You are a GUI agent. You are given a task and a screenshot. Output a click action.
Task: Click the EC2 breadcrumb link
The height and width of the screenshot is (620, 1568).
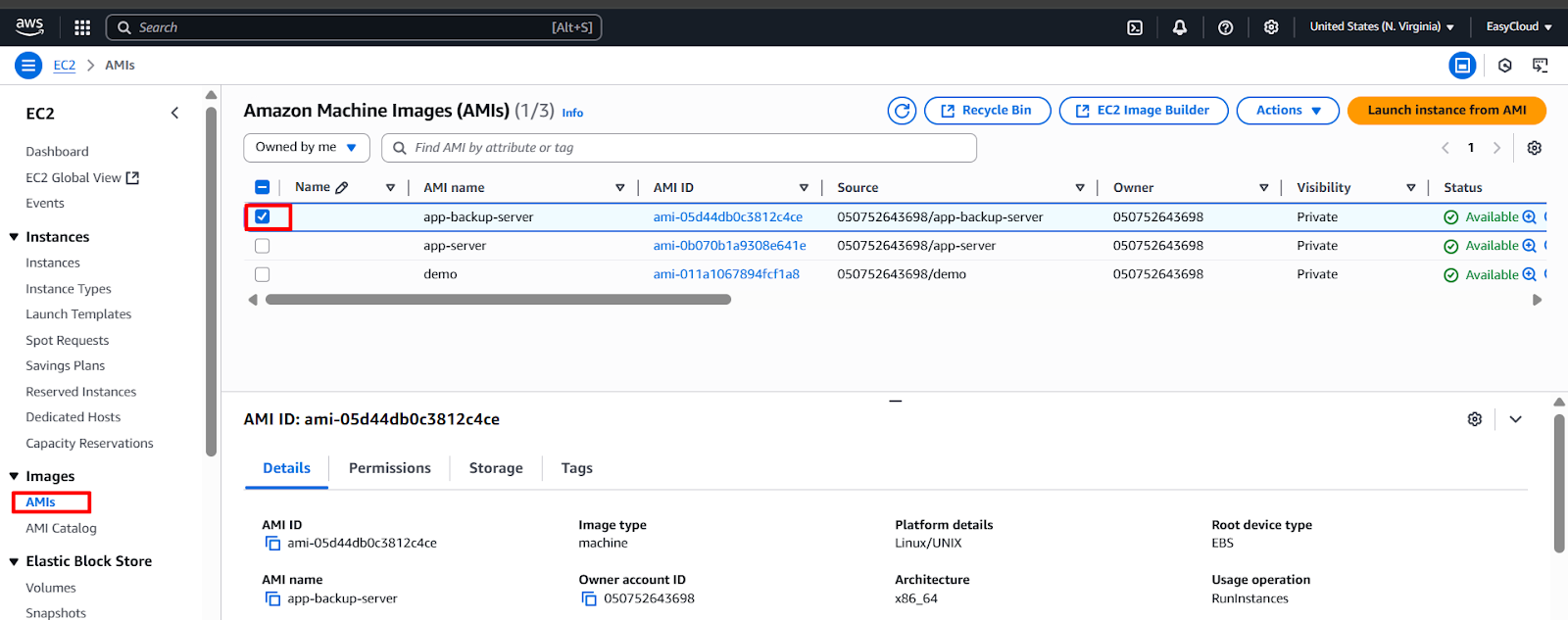click(65, 66)
